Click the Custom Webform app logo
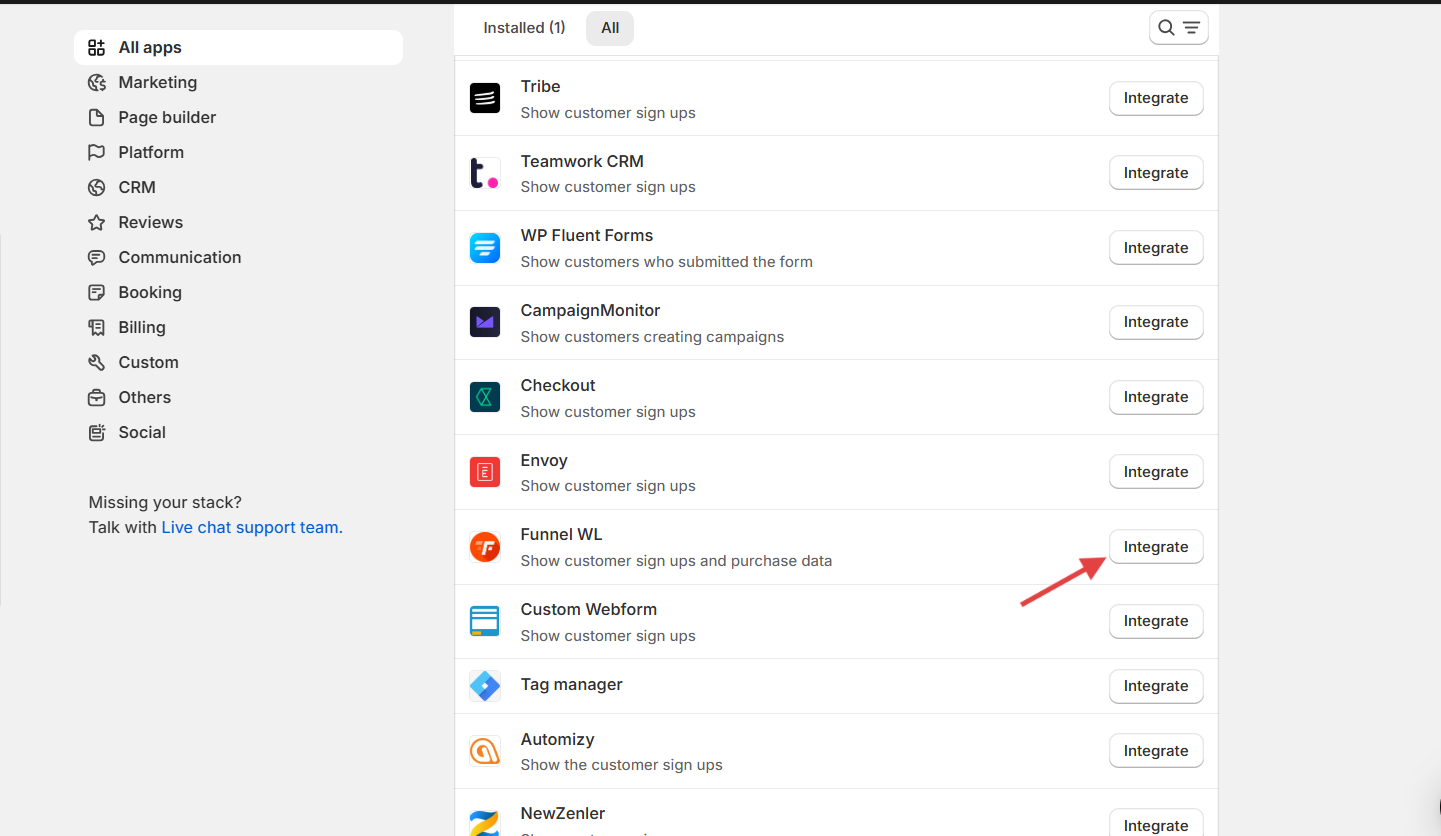This screenshot has width=1441, height=836. pyautogui.click(x=485, y=621)
